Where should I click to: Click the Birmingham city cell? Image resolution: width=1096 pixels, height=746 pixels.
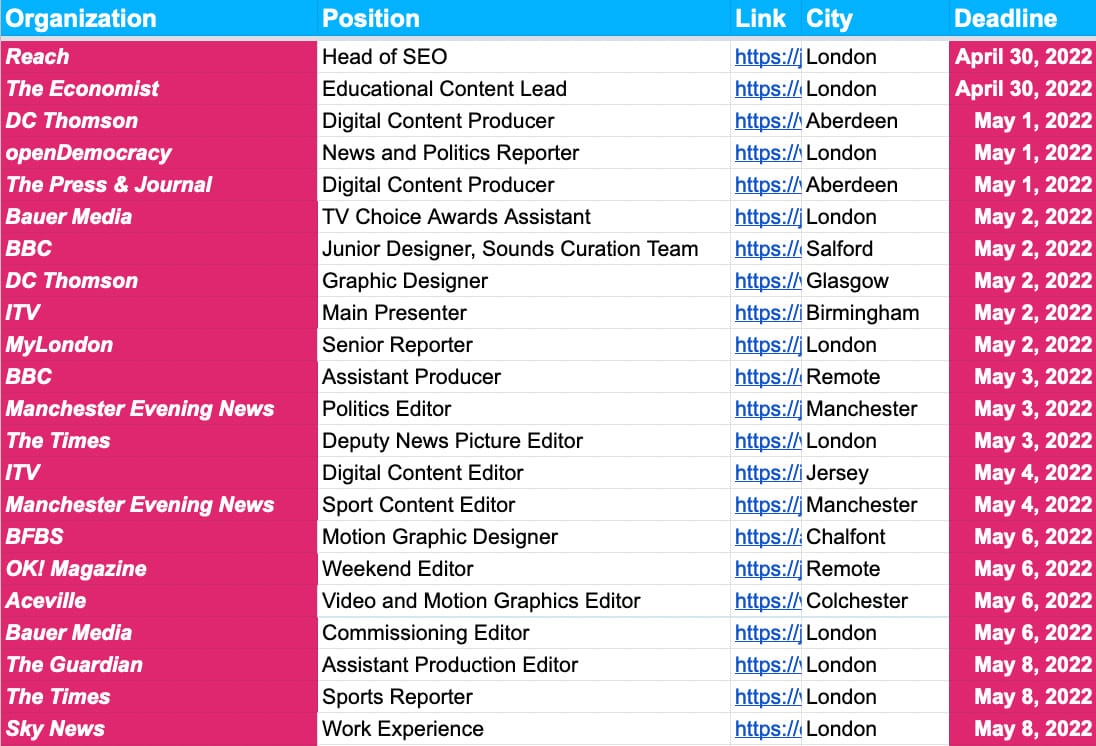tap(862, 313)
